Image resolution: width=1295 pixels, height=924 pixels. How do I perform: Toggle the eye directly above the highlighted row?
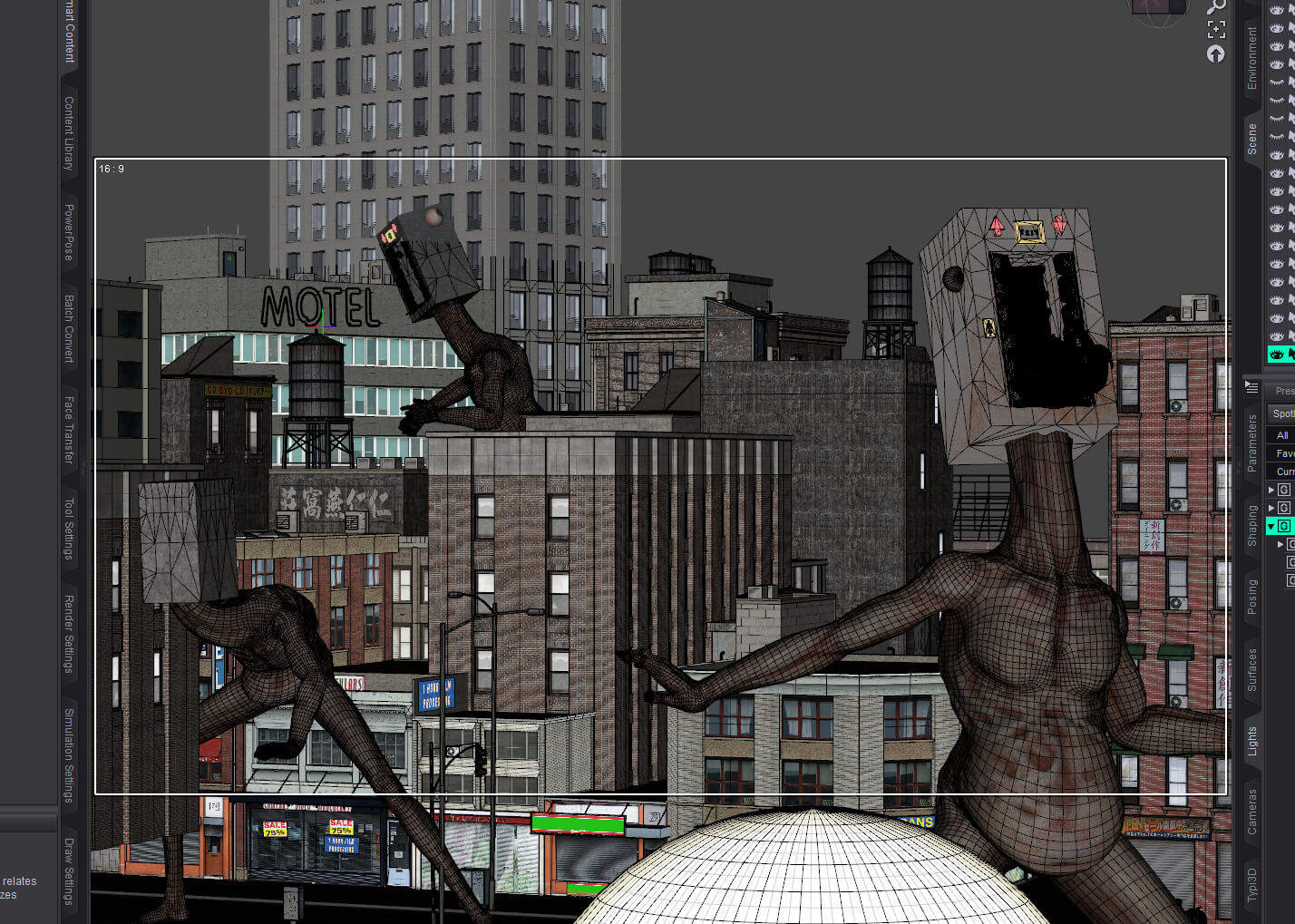tap(1277, 336)
